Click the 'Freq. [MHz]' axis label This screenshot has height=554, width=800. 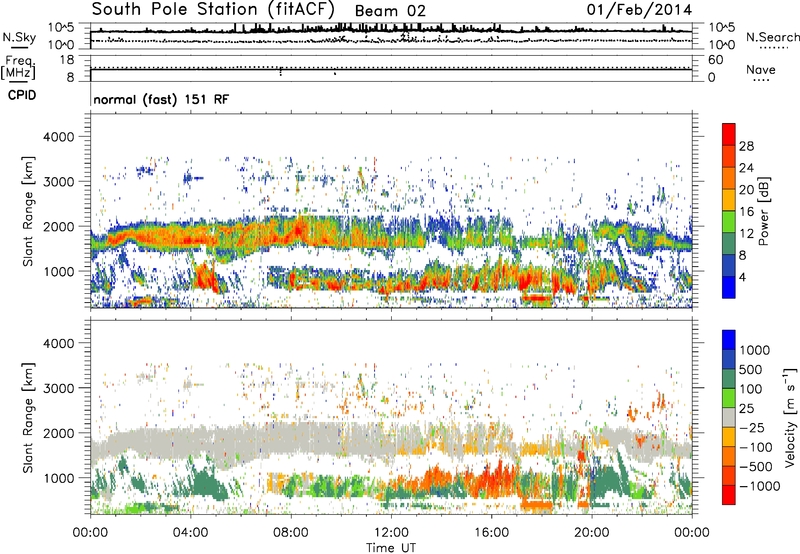[x=18, y=67]
